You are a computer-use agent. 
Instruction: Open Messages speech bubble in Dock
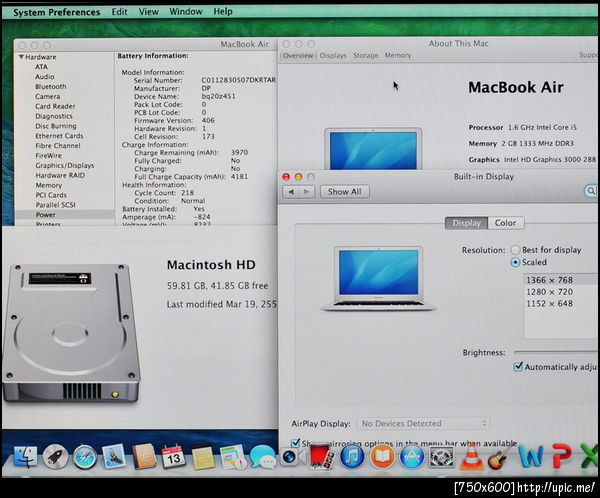click(x=262, y=457)
